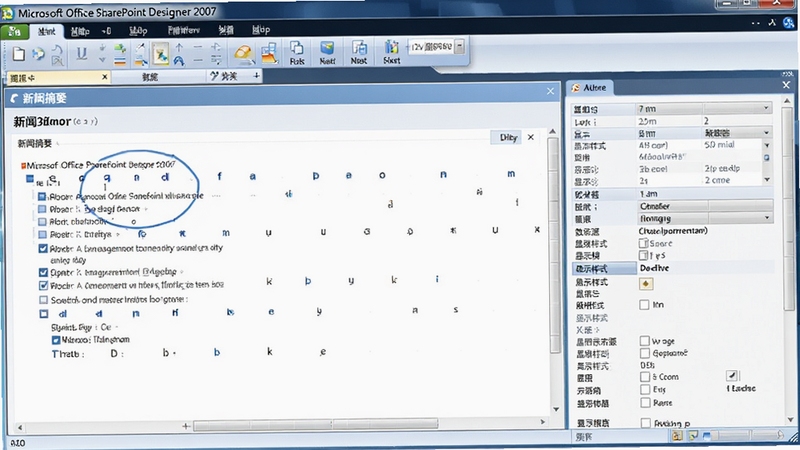The image size is (800, 450).
Task: Open the Pifilitfiierv ribbon tab
Action: tap(184, 30)
